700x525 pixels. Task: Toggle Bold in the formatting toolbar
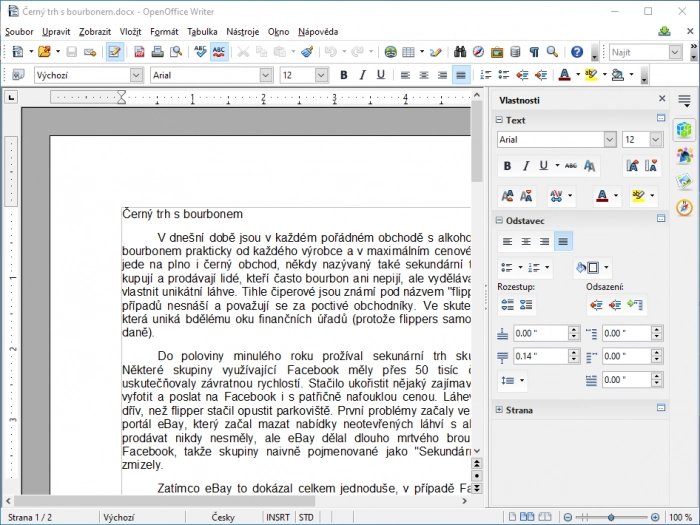343,75
